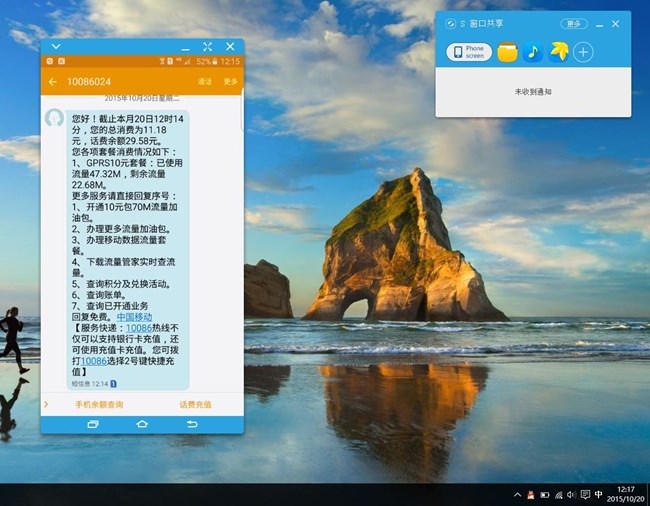Tap the 手机余额查询 option
650x506 pixels.
(x=99, y=405)
